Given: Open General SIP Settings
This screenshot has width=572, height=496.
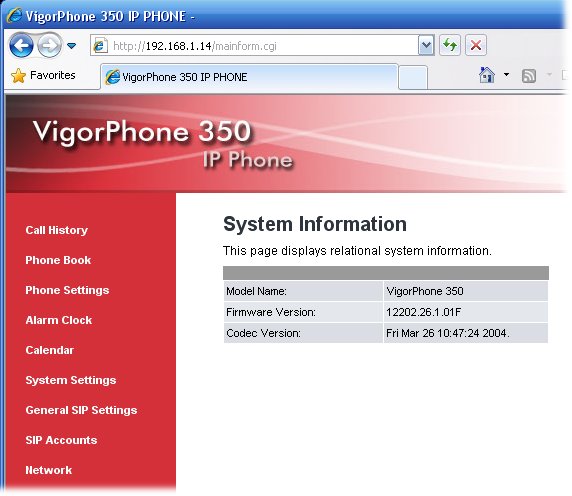Looking at the screenshot, I should coord(81,410).
